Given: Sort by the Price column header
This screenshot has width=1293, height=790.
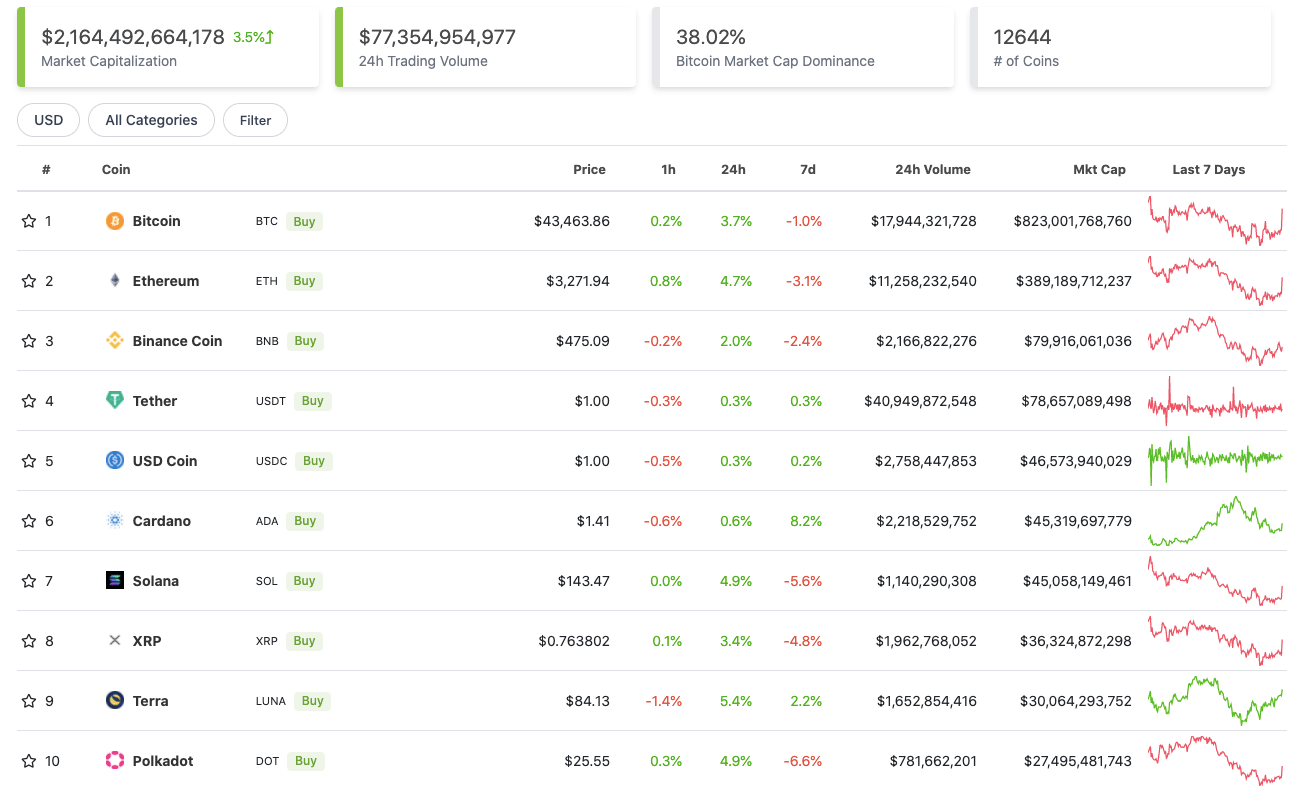Looking at the screenshot, I should tap(589, 169).
